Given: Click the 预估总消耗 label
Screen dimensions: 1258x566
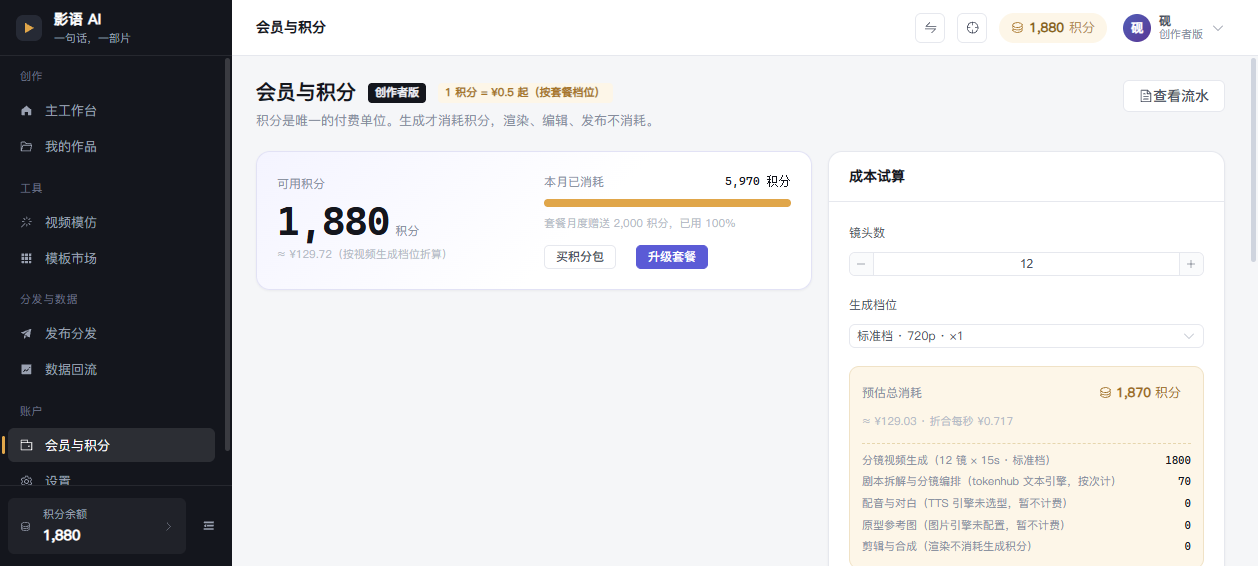Looking at the screenshot, I should 892,393.
